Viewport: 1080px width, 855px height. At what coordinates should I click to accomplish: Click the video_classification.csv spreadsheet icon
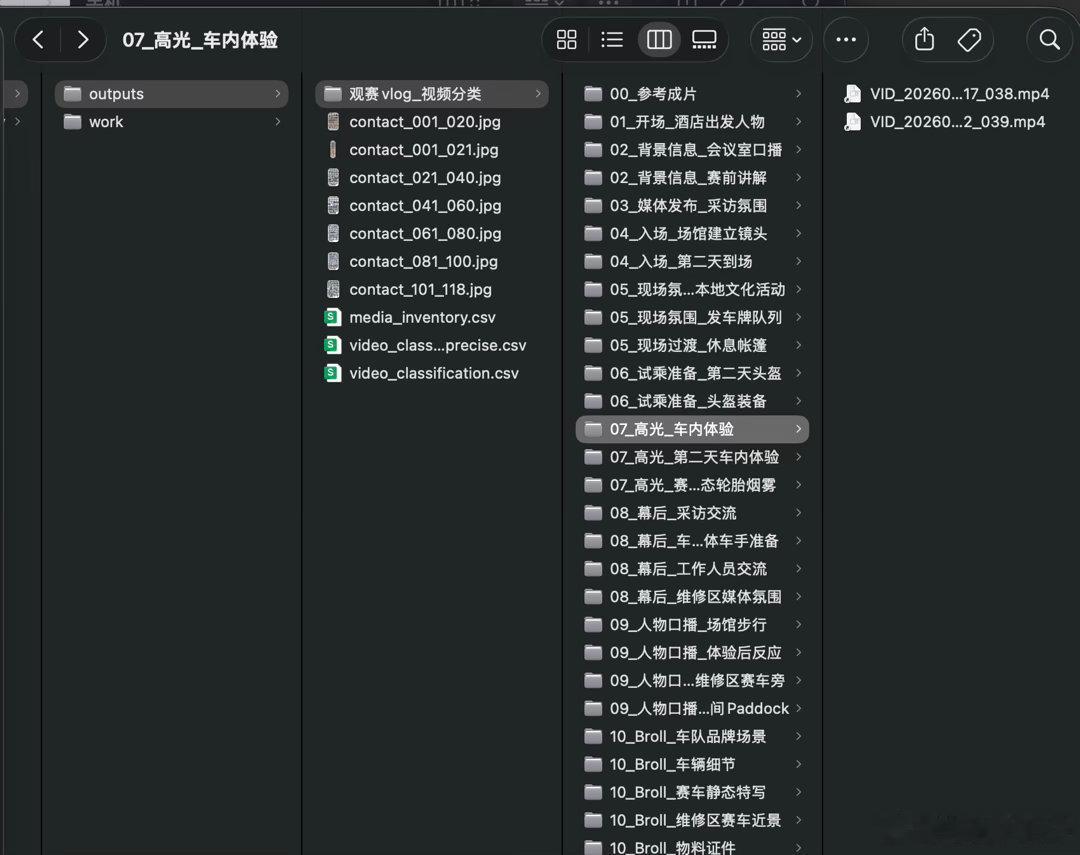pyautogui.click(x=333, y=373)
